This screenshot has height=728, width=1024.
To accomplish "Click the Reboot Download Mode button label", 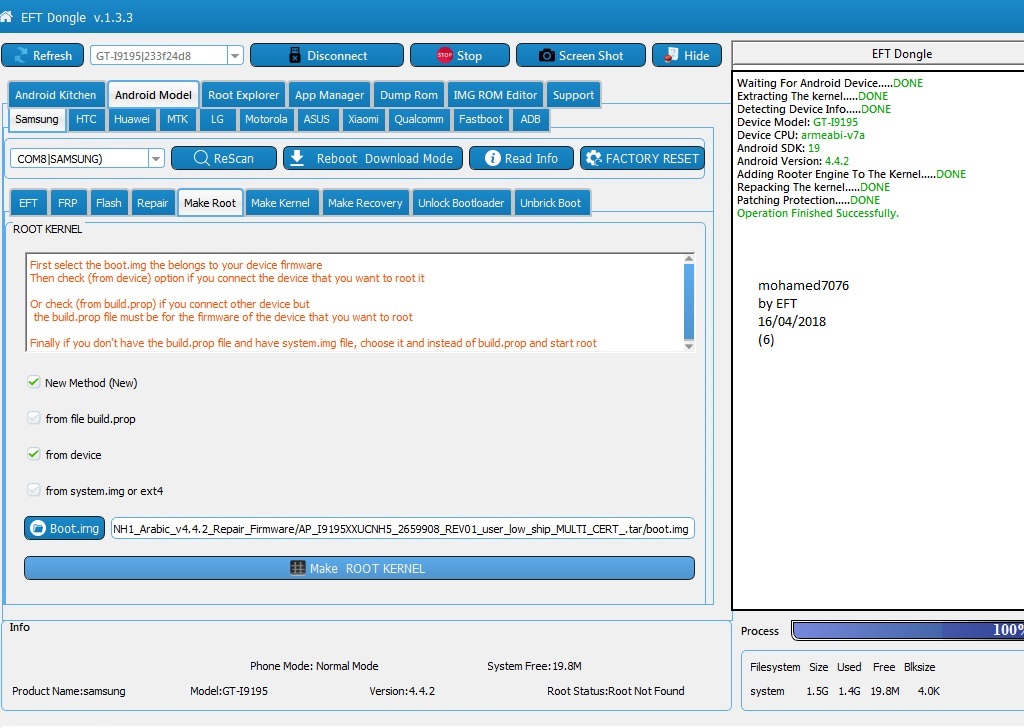I will point(385,159).
